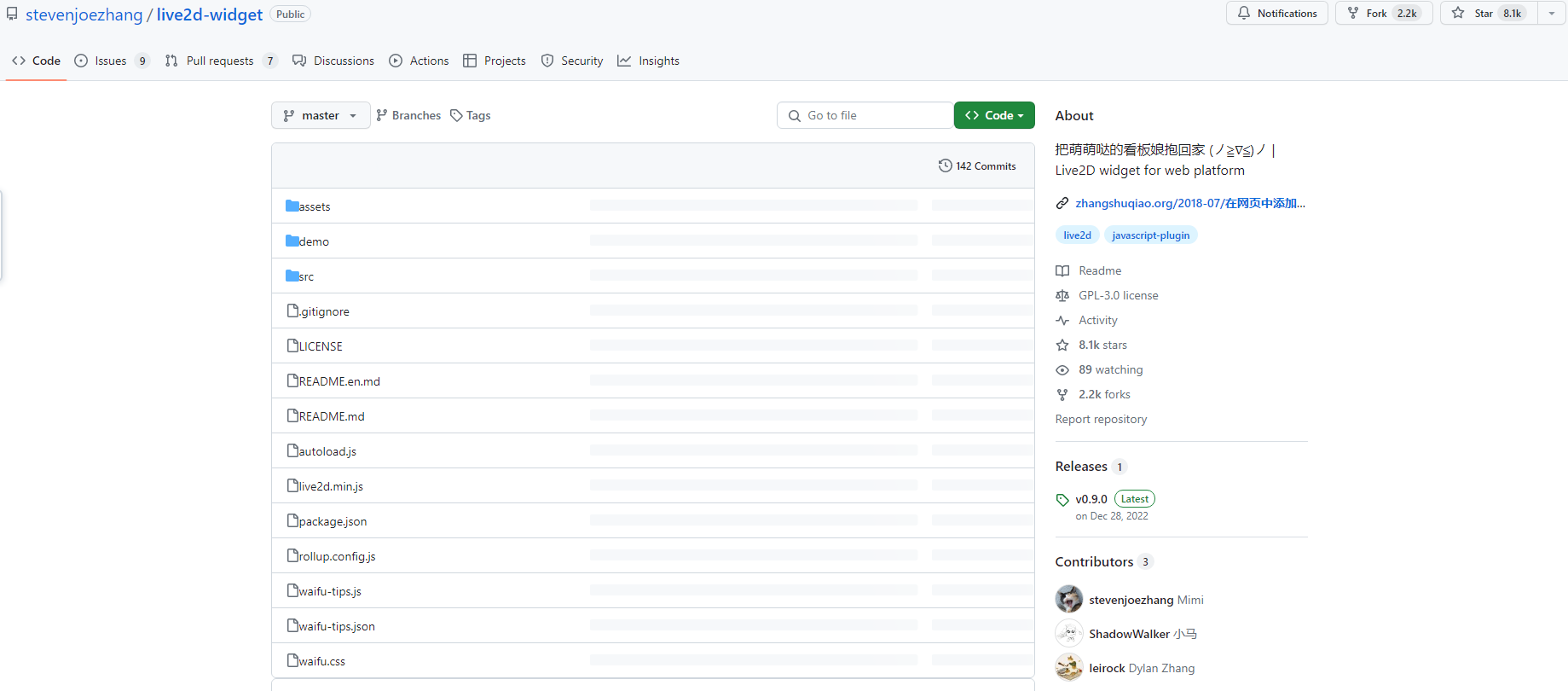1568x691 pixels.
Task: Focus the Go to file search field
Action: point(865,115)
